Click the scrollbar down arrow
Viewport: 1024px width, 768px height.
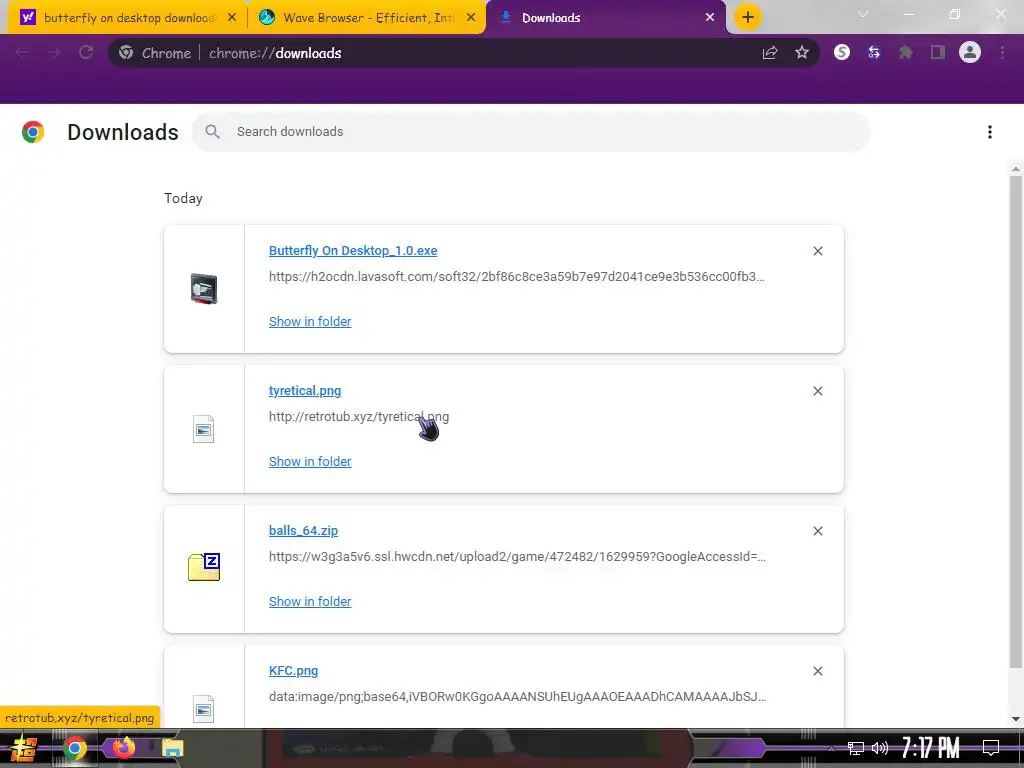pyautogui.click(x=1016, y=719)
